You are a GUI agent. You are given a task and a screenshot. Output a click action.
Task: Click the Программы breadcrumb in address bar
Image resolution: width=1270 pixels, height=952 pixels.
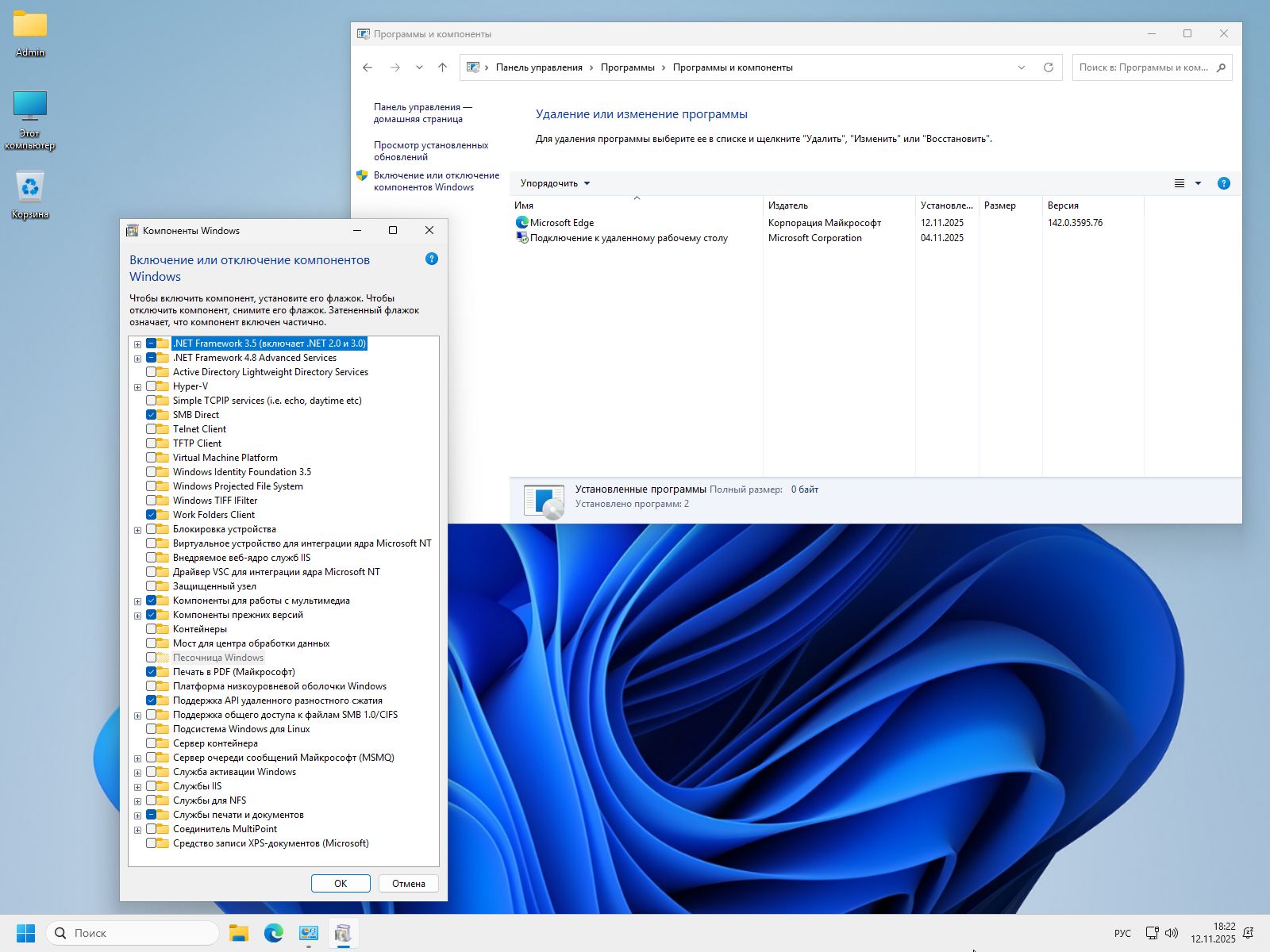[x=627, y=67]
